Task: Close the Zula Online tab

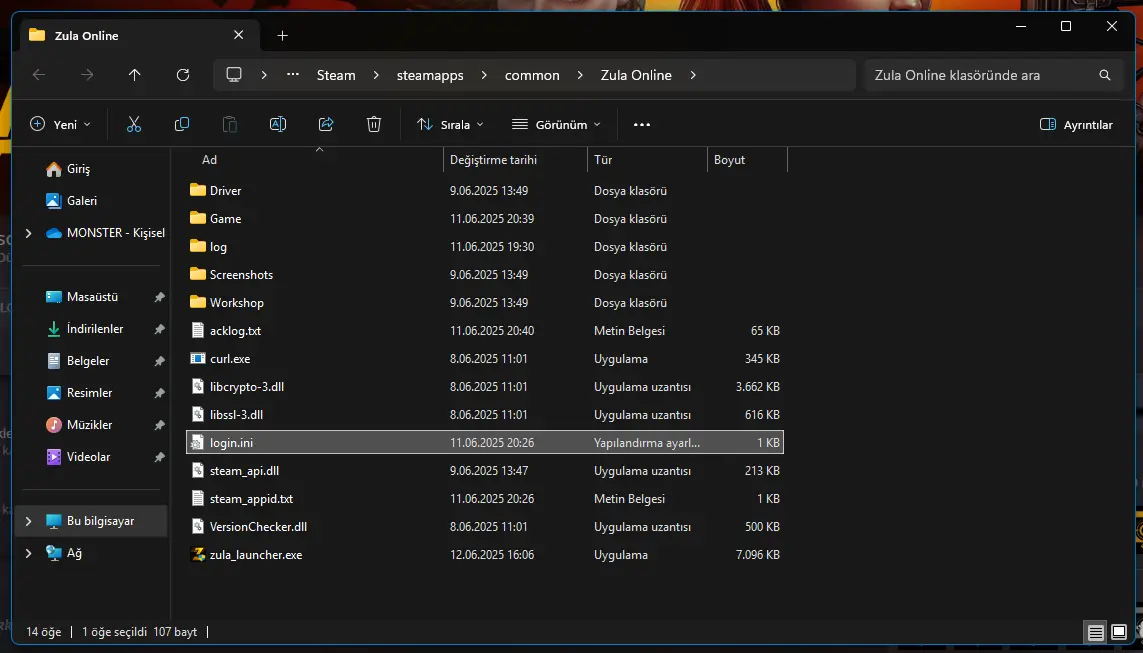Action: pyautogui.click(x=238, y=35)
